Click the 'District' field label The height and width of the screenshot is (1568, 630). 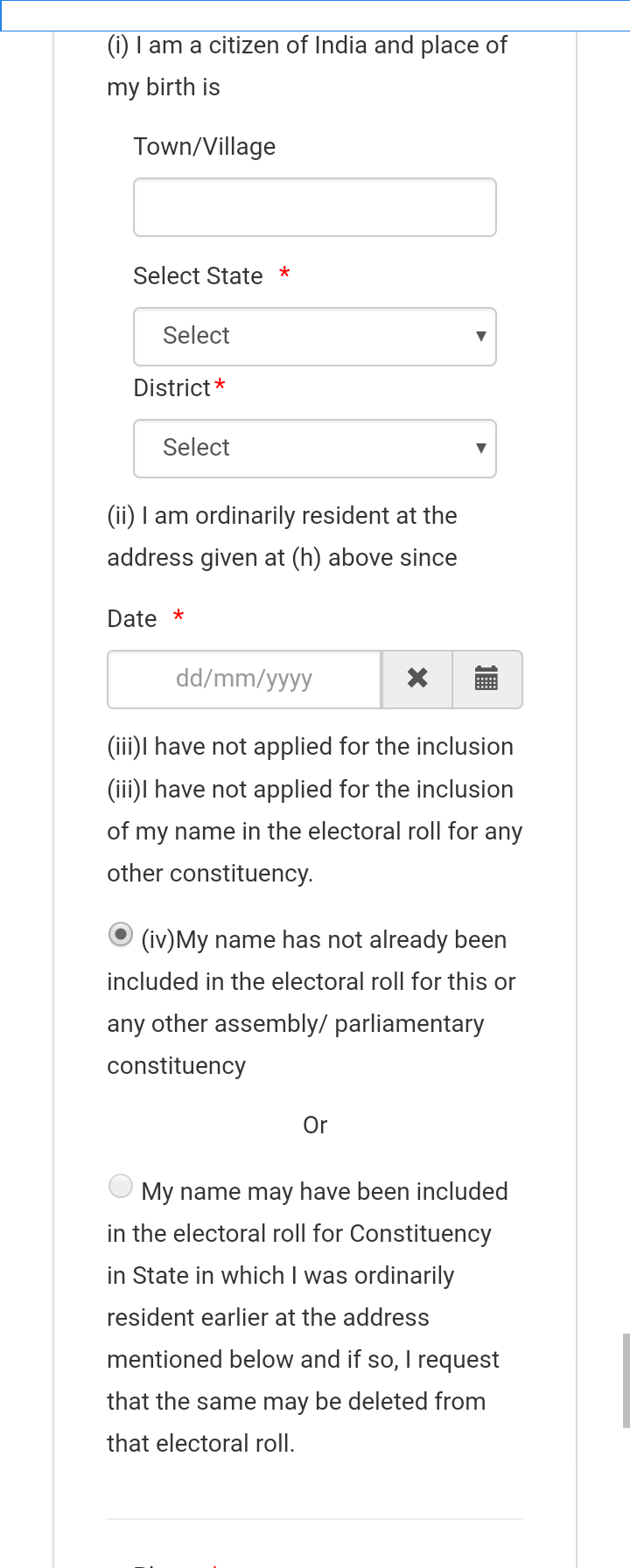pos(171,388)
